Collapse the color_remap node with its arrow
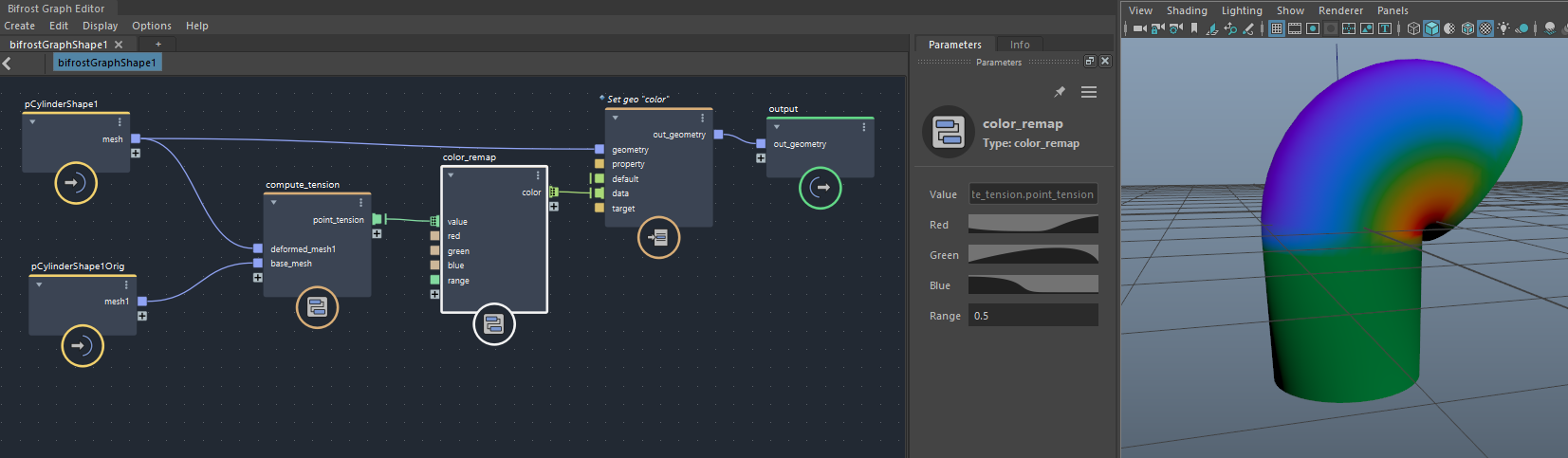 point(451,175)
